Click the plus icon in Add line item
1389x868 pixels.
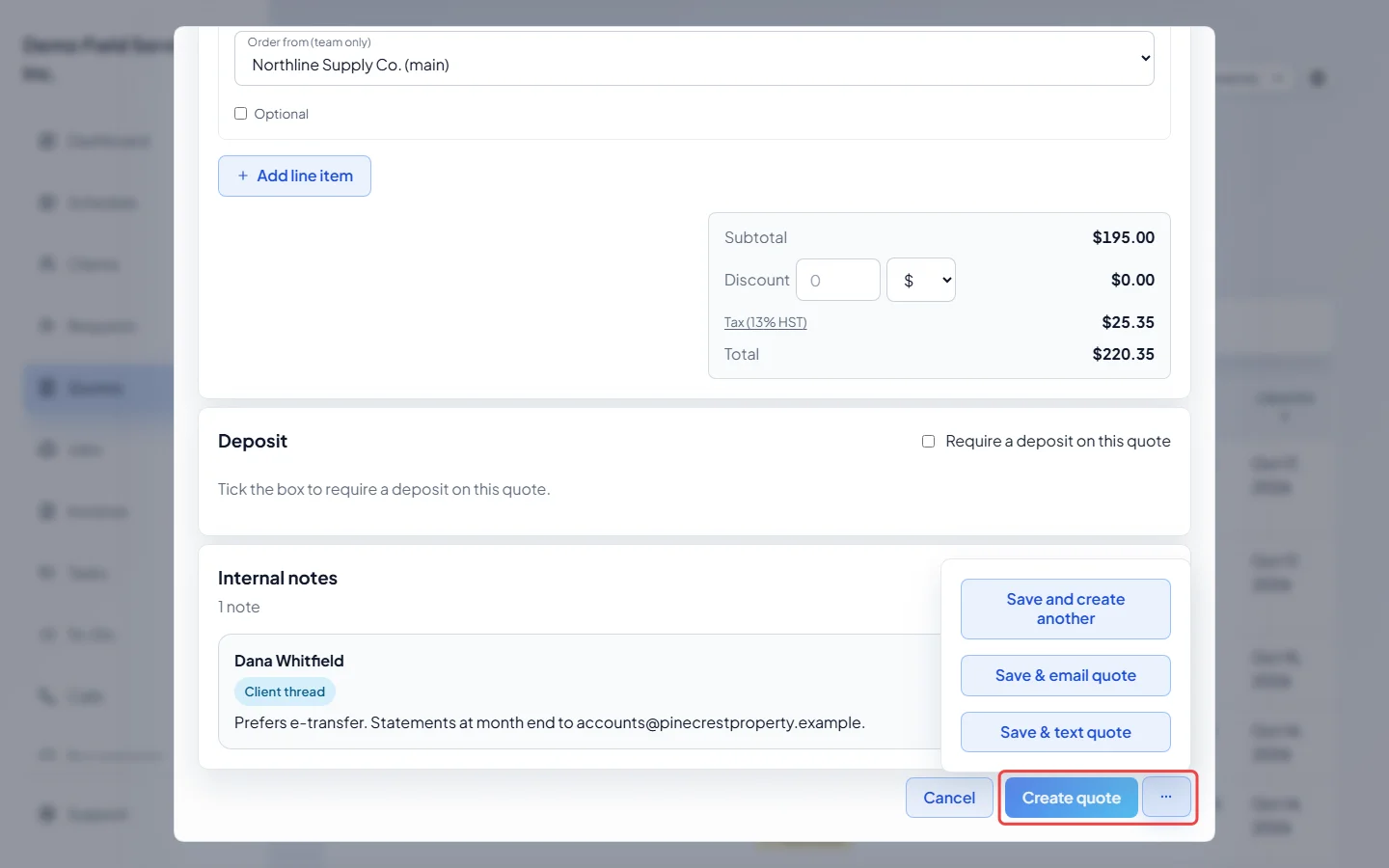click(243, 176)
